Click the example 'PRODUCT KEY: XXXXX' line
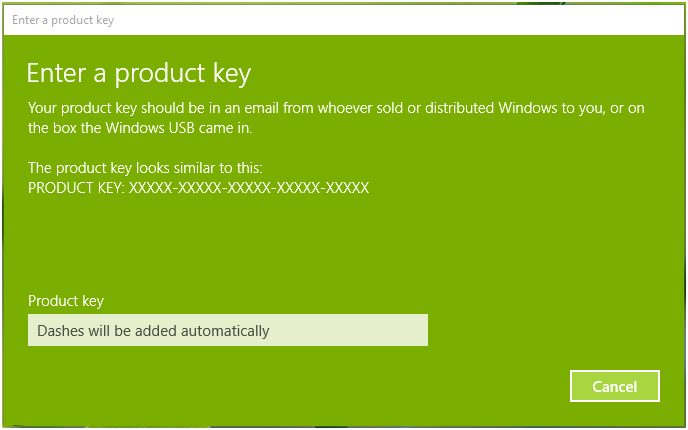Viewport: 688px width, 430px height. [198, 187]
